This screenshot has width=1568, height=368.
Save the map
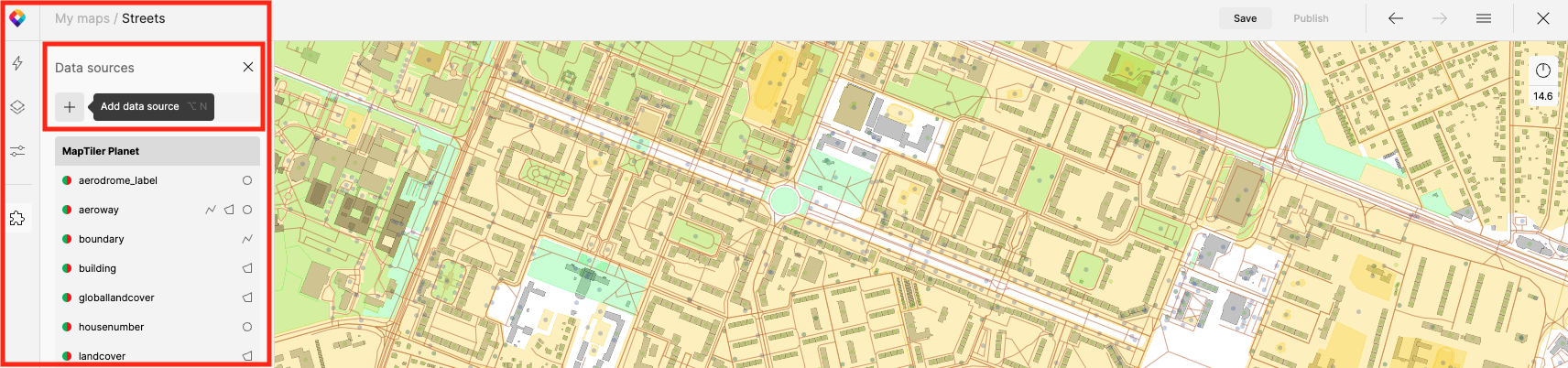click(x=1245, y=18)
